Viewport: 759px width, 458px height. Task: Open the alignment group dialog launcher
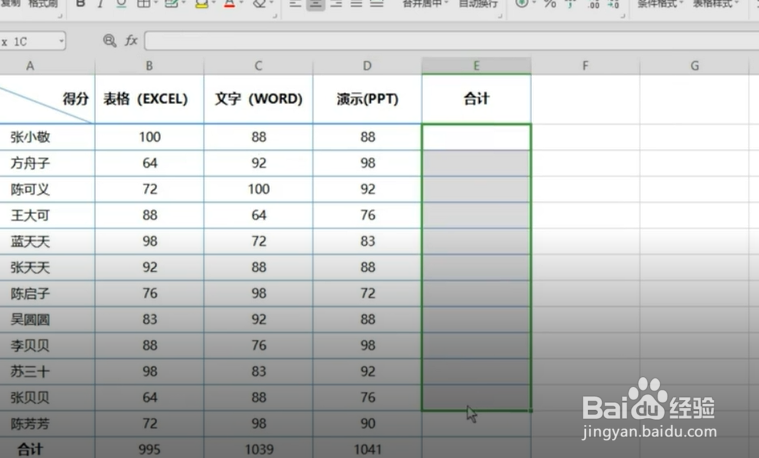click(x=500, y=16)
